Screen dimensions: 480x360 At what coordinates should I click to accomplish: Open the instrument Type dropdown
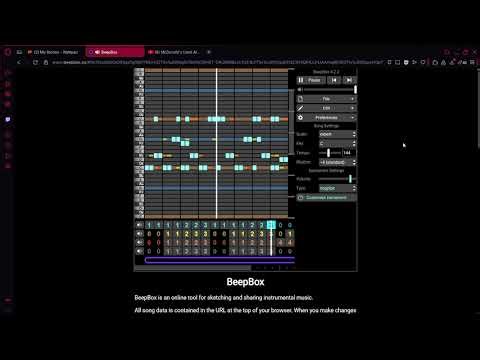[x=337, y=188]
